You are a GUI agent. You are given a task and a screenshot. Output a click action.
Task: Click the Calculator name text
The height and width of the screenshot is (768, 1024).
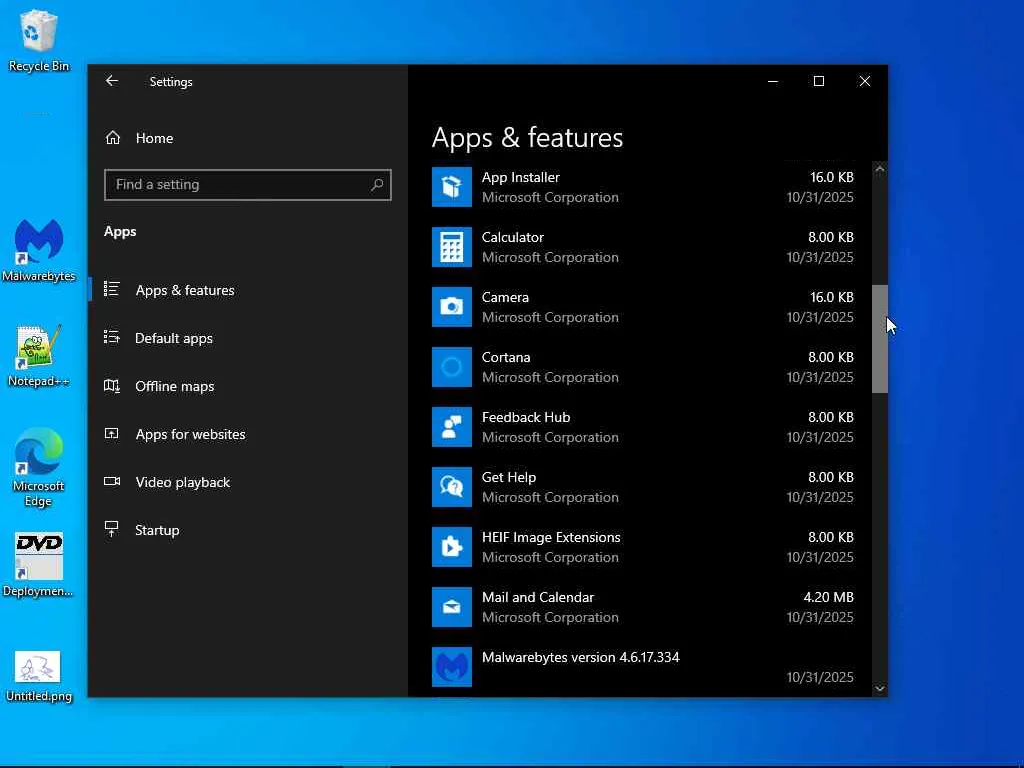513,237
